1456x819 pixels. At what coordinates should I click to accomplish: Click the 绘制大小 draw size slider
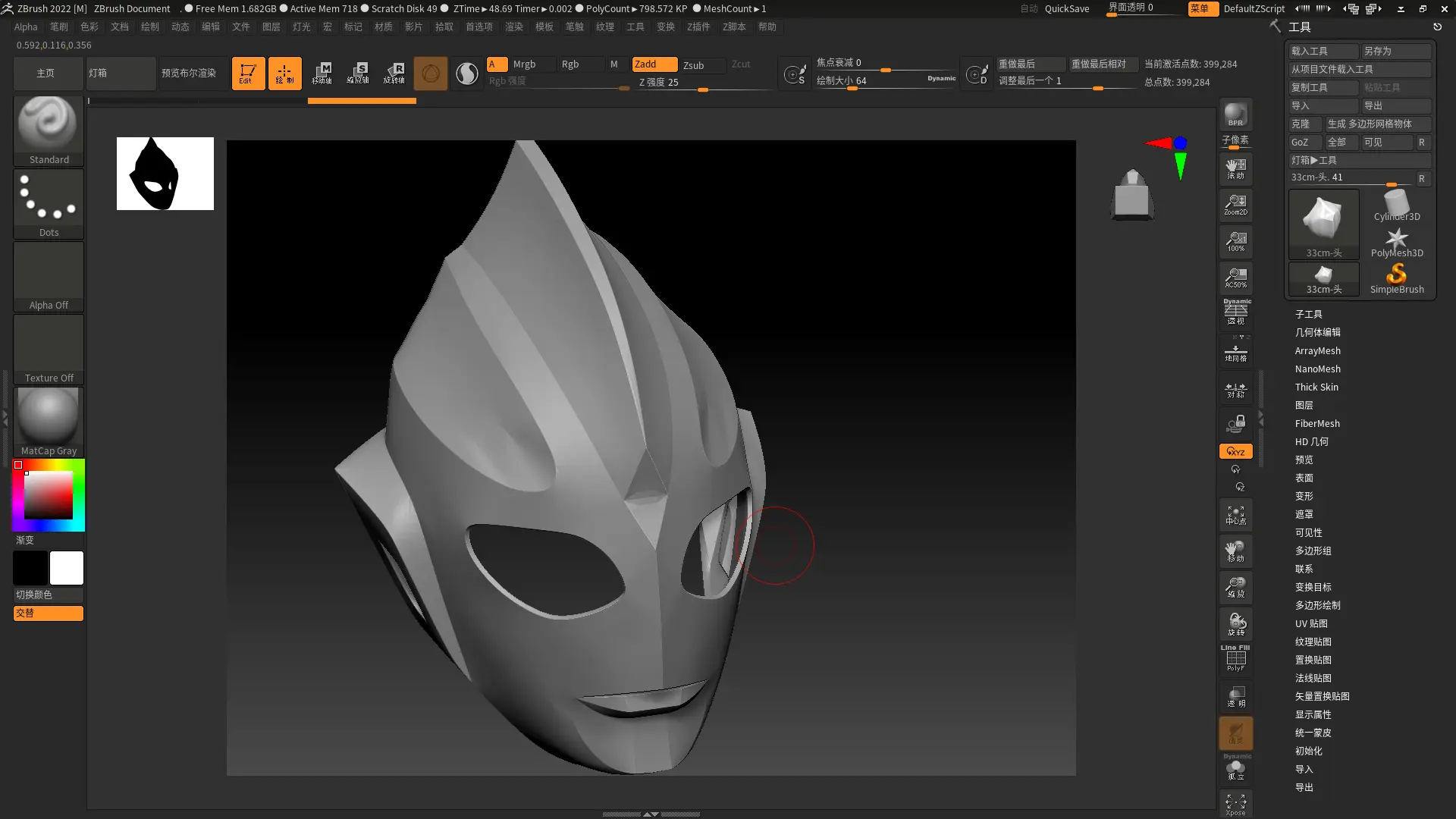[886, 81]
